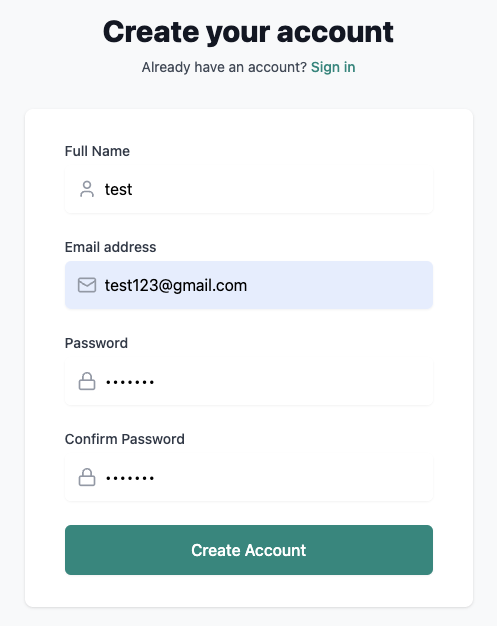Select the Email address label

(110, 247)
